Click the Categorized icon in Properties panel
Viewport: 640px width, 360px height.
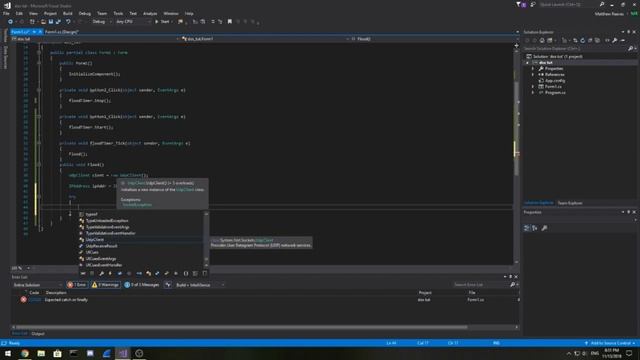527,228
